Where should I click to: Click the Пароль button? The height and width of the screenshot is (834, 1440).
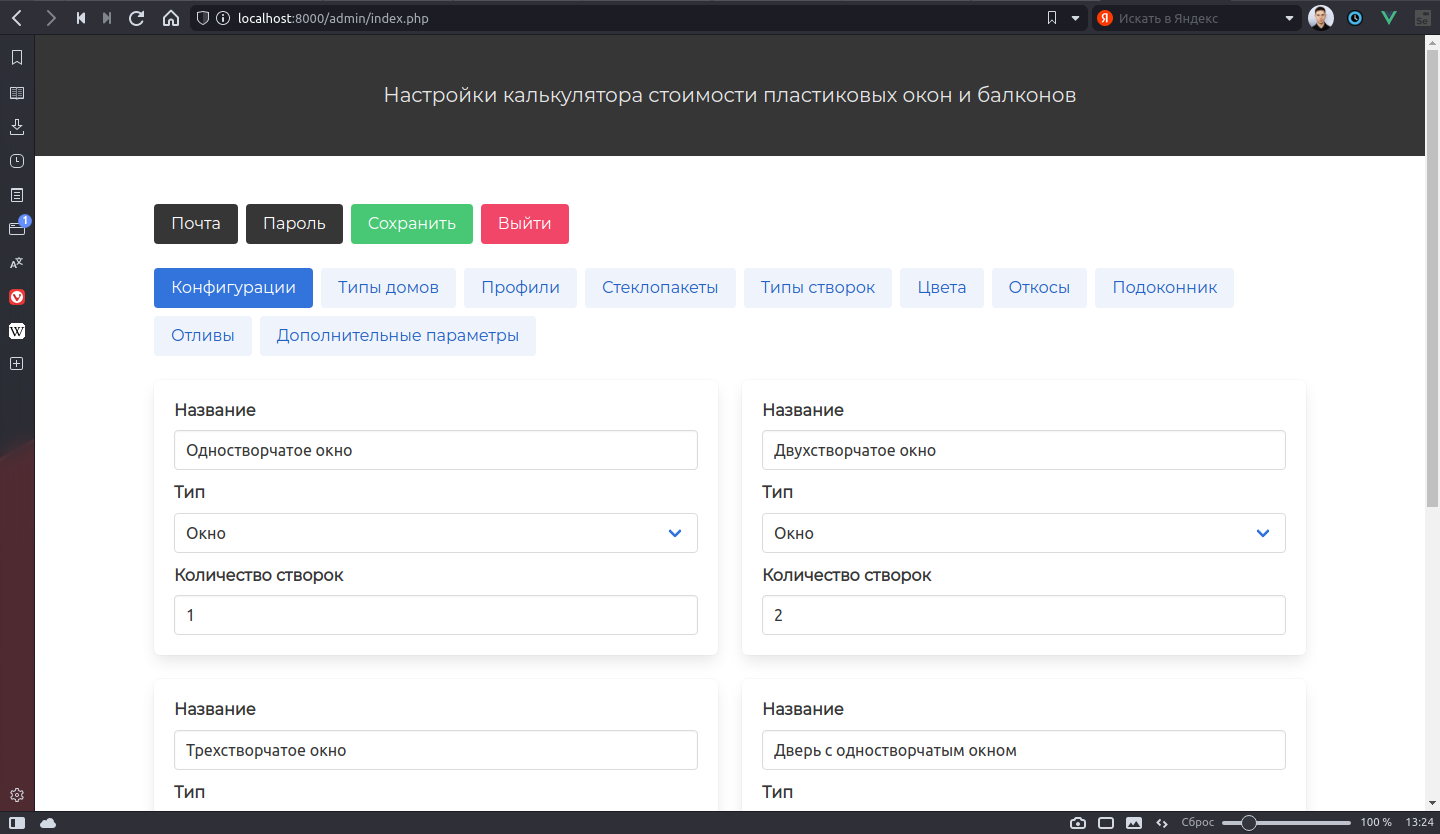[x=294, y=224]
